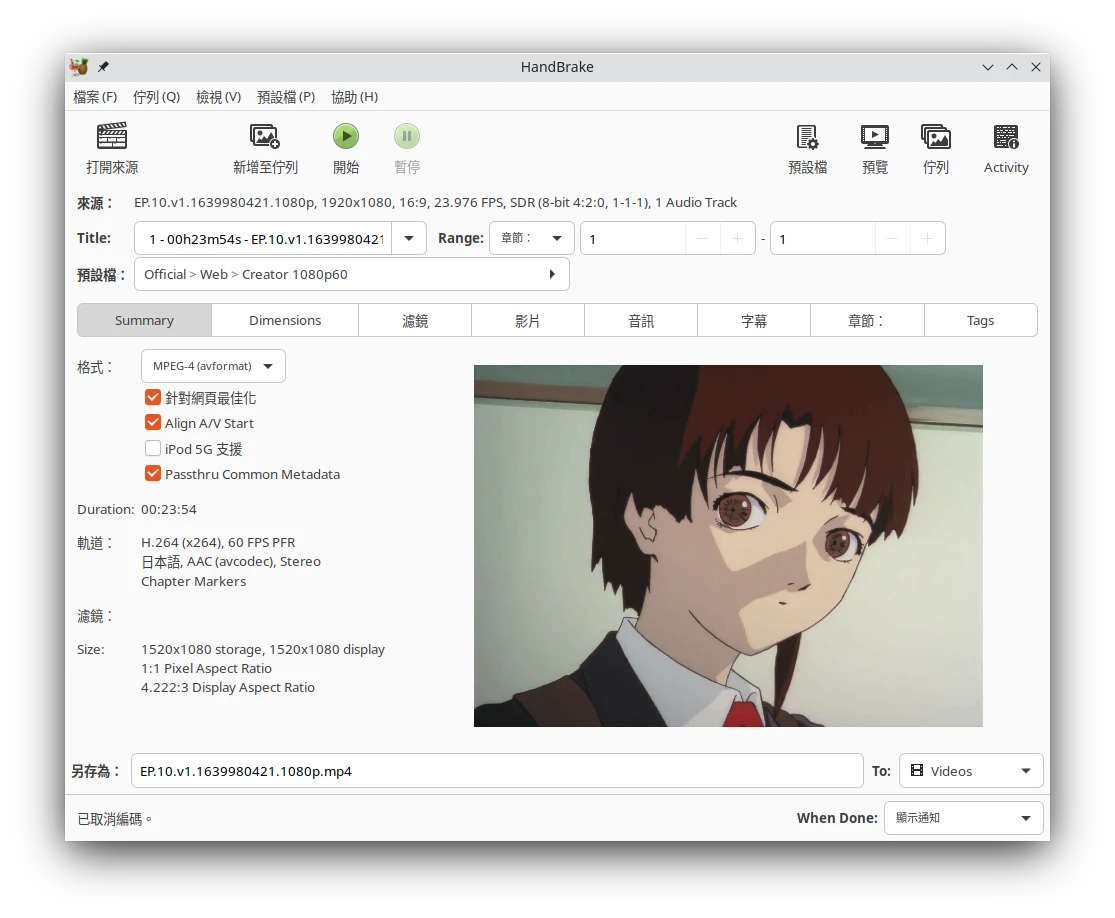Viewport: 1115px width, 918px height.
Task: Switch to the Dimensions tab
Action: pyautogui.click(x=285, y=321)
